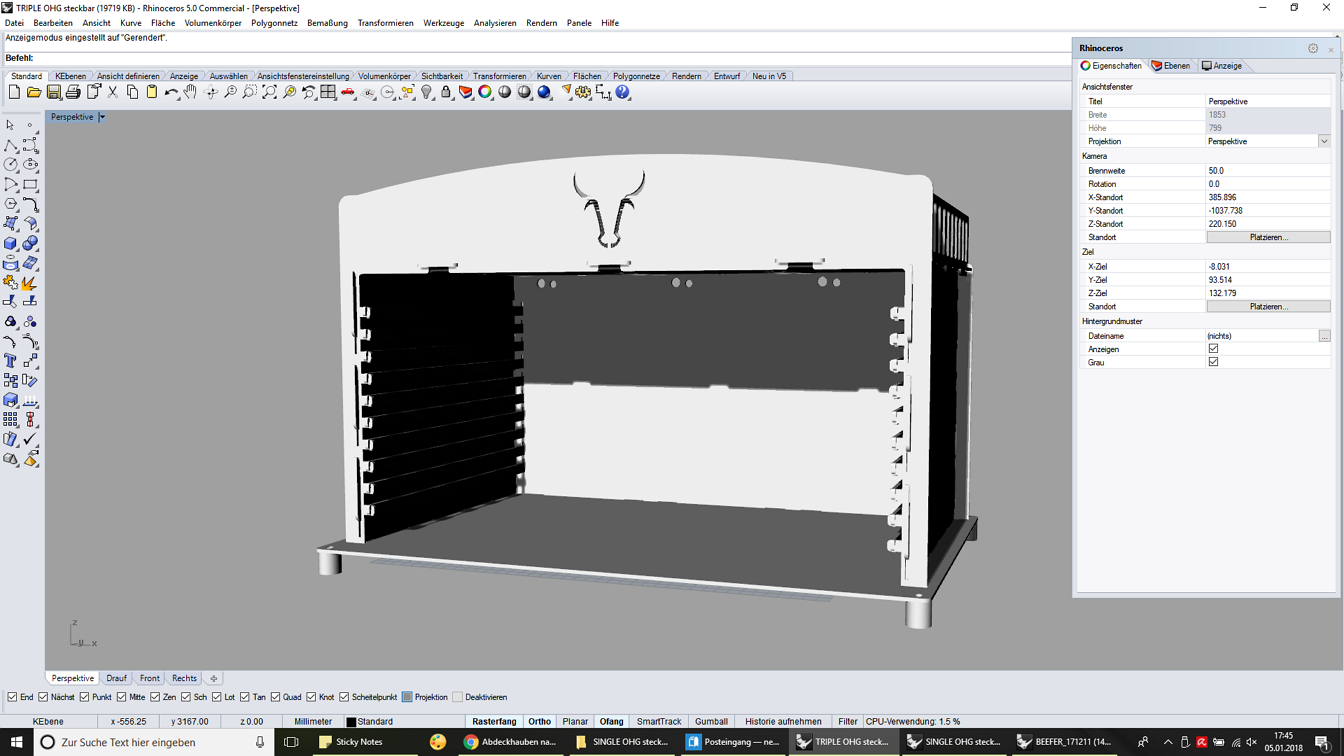
Task: Click the Undo arrow icon
Action: (171, 92)
